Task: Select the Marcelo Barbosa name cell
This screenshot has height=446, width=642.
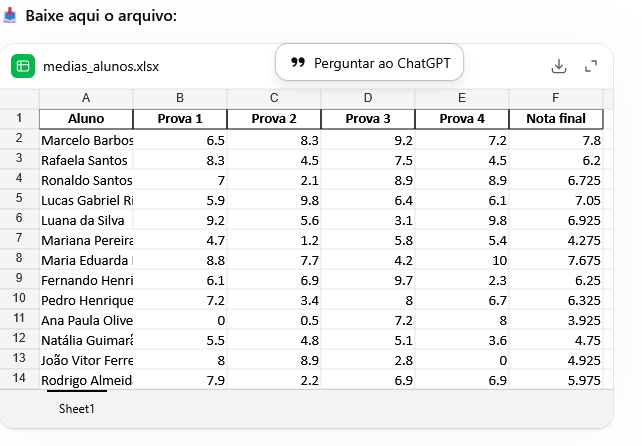Action: (86, 141)
